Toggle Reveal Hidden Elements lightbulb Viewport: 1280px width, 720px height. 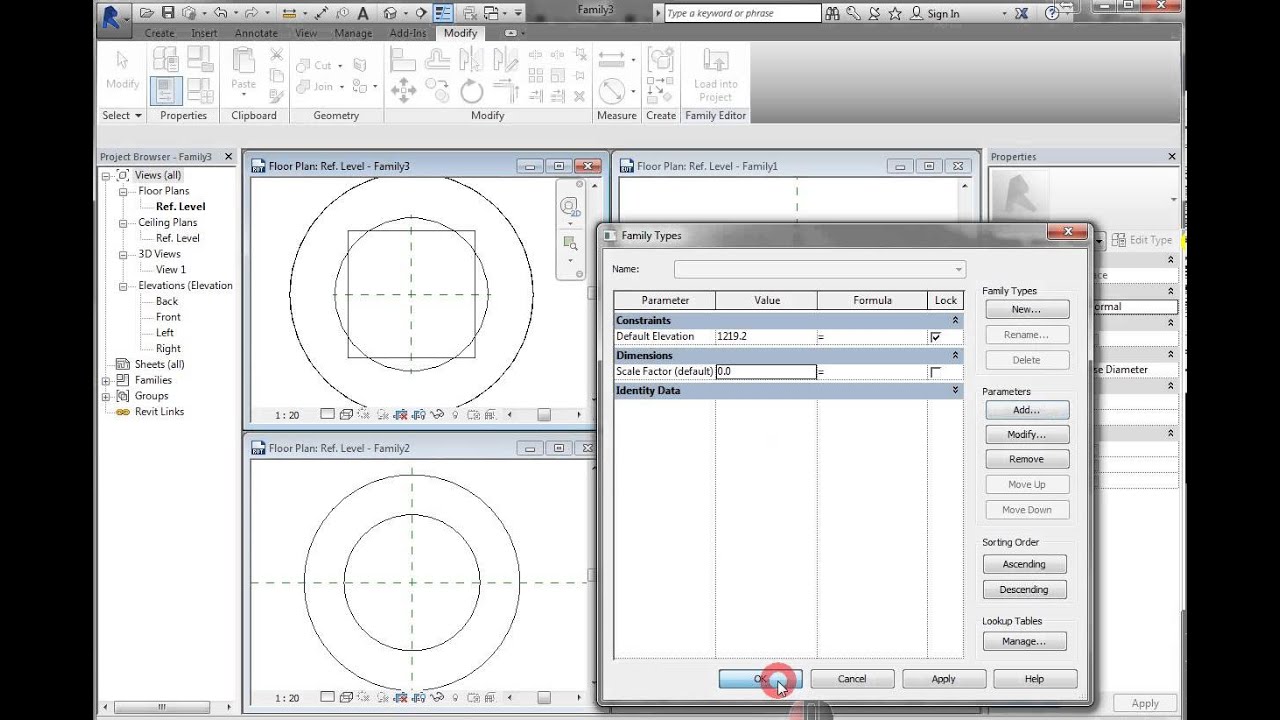coord(455,415)
